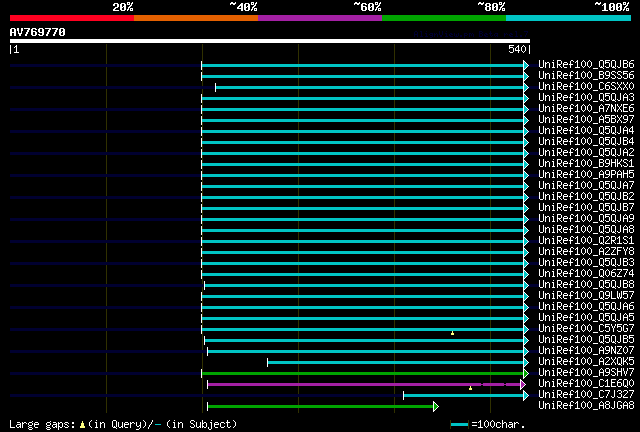Click the cyan ~100% identity legend segment
The width and height of the screenshot is (640, 432).
568,18
